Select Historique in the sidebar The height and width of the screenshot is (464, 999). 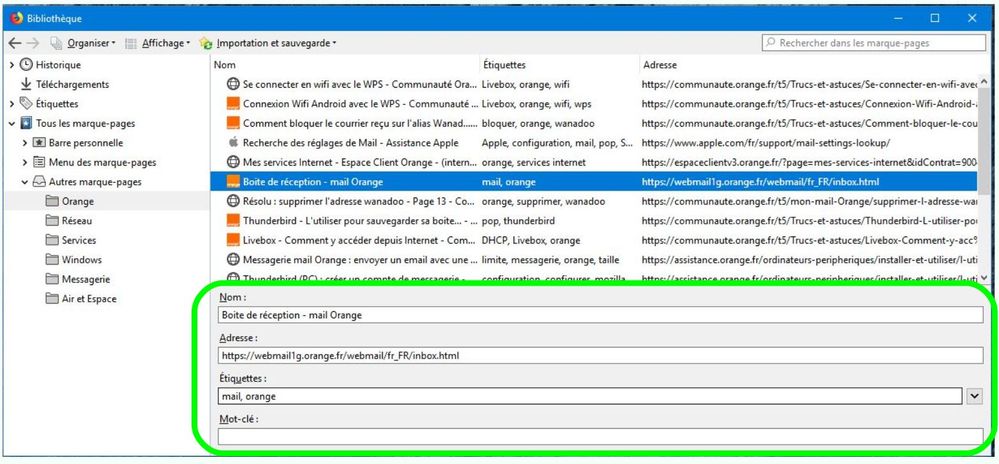(x=58, y=65)
